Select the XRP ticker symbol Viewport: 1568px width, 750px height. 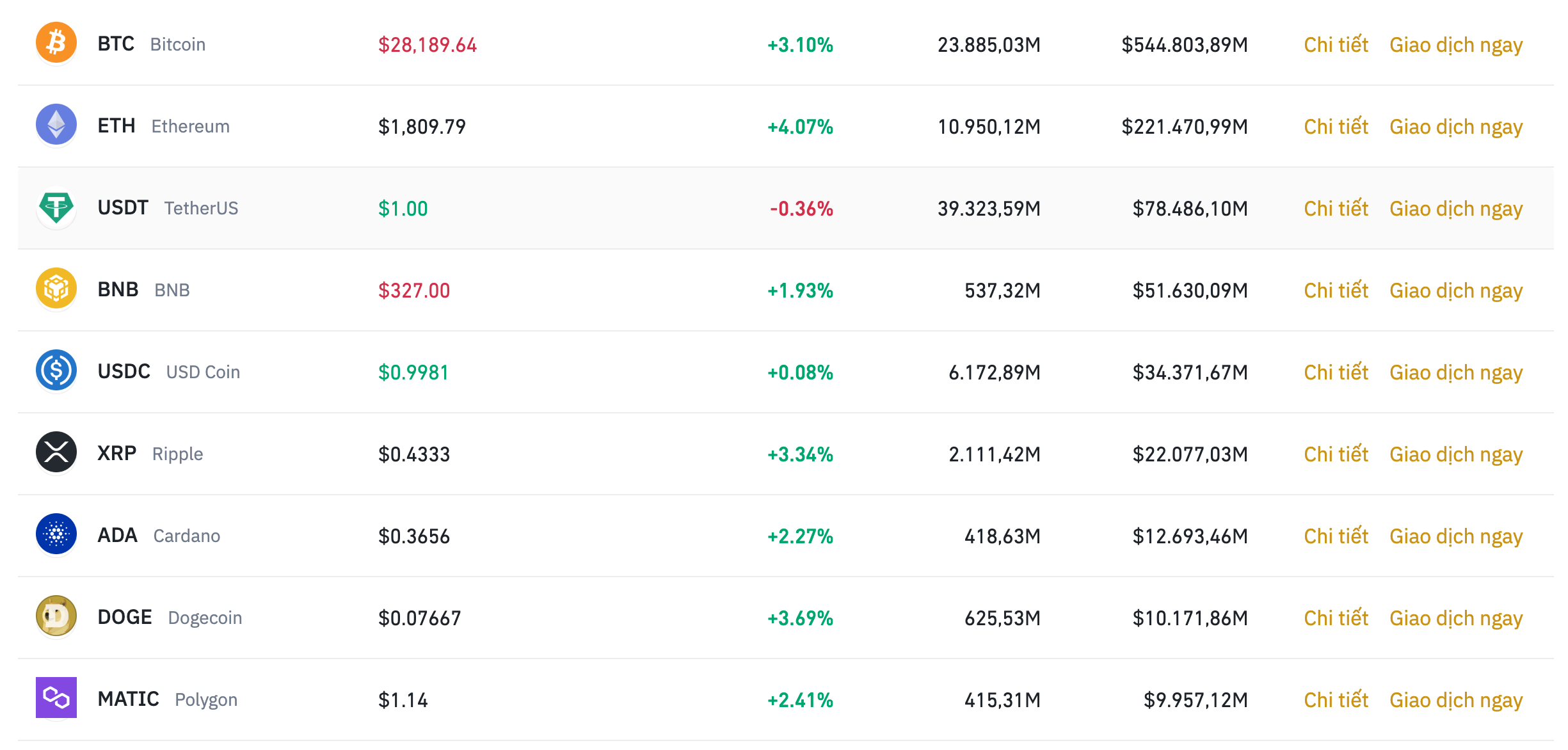pos(117,453)
